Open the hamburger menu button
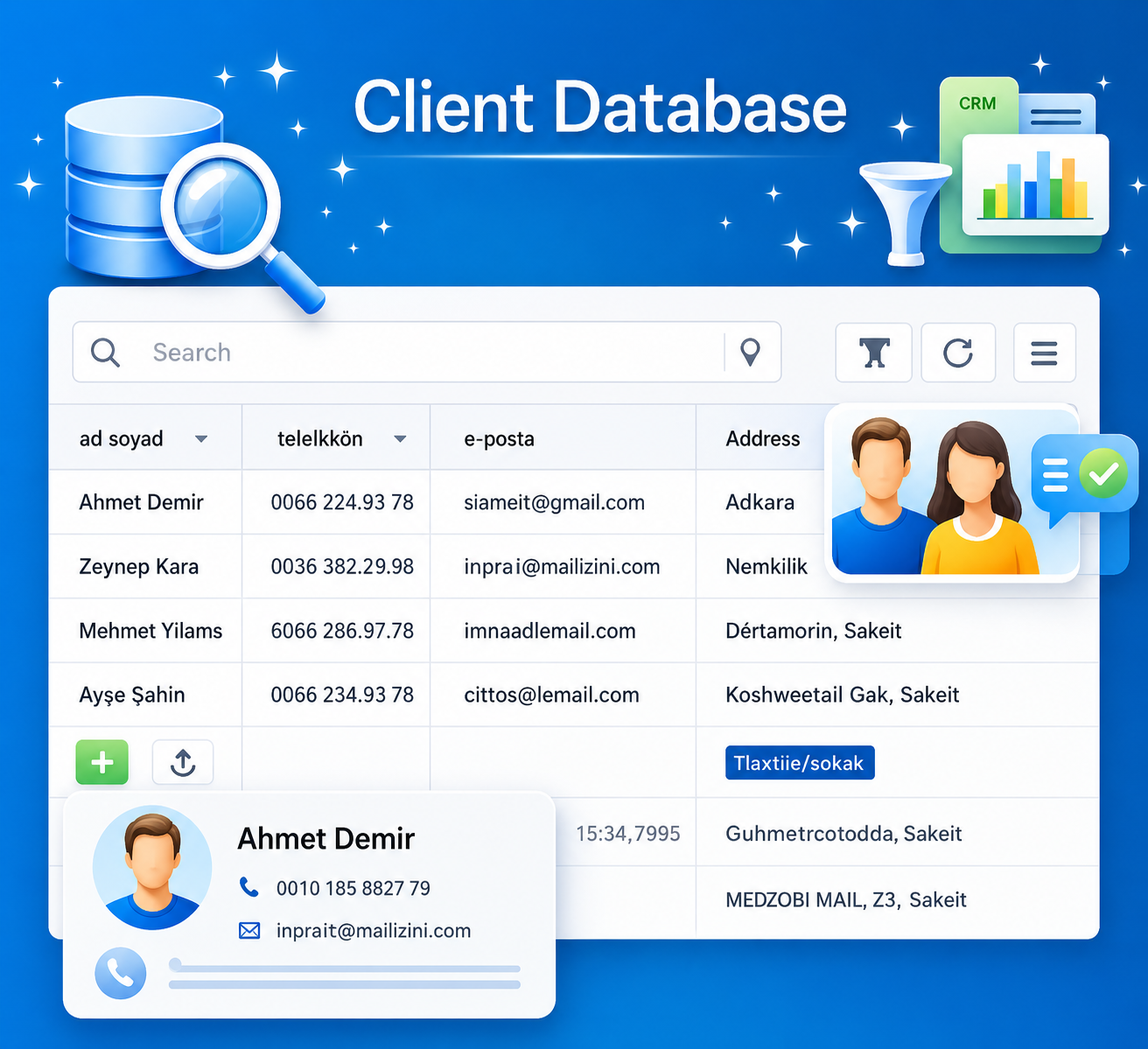This screenshot has height=1049, width=1148. click(1044, 353)
